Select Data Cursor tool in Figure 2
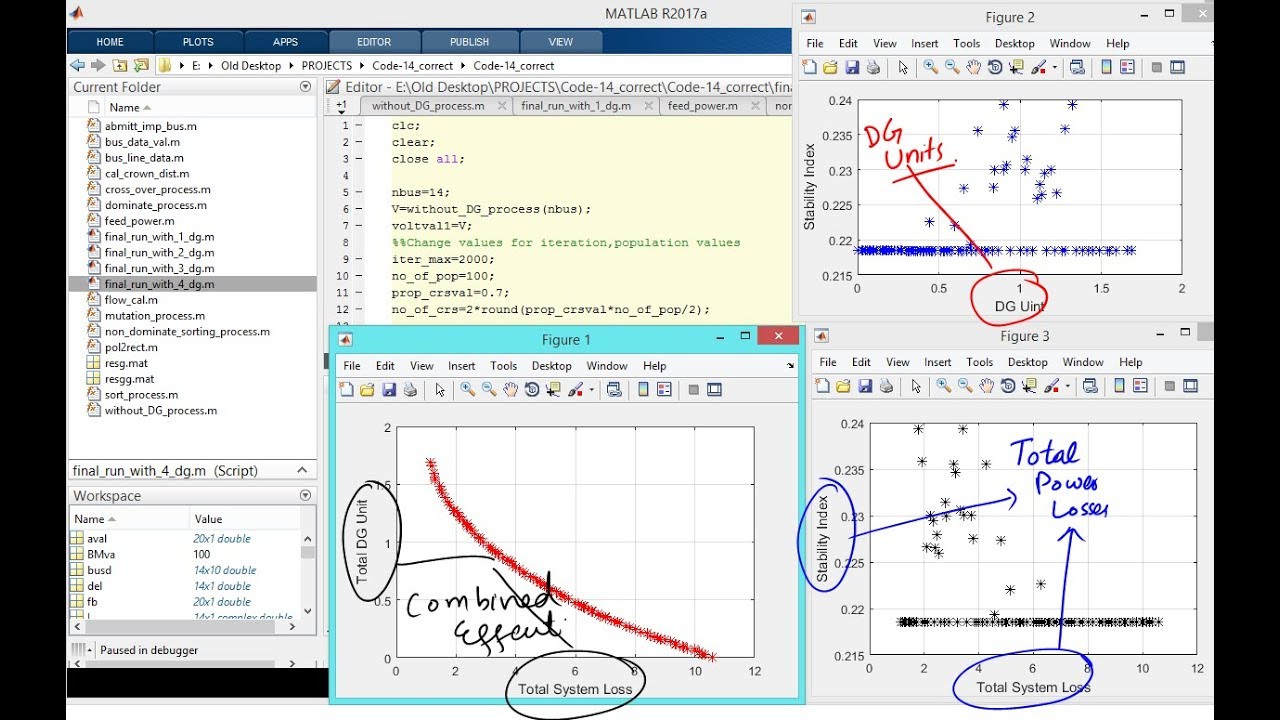Image resolution: width=1280 pixels, height=720 pixels. click(x=1016, y=67)
